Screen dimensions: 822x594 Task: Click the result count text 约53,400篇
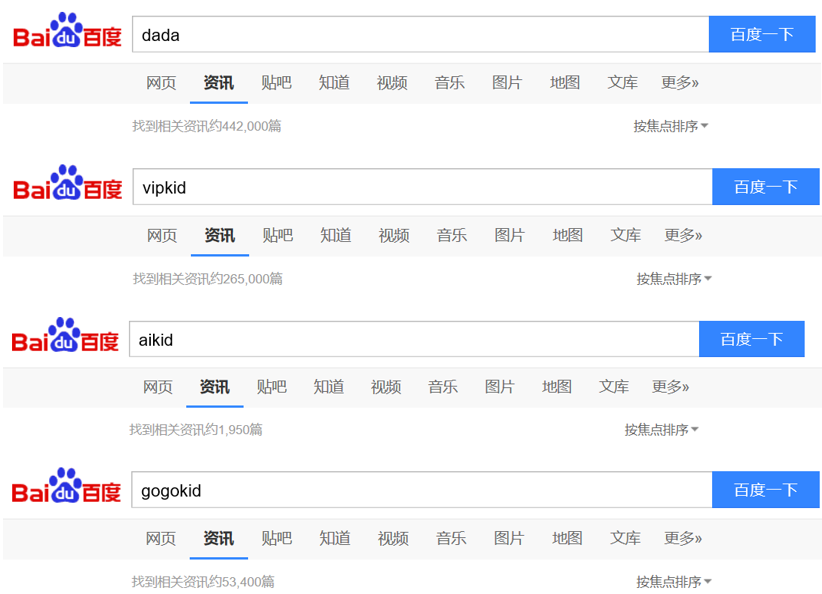coord(242,581)
